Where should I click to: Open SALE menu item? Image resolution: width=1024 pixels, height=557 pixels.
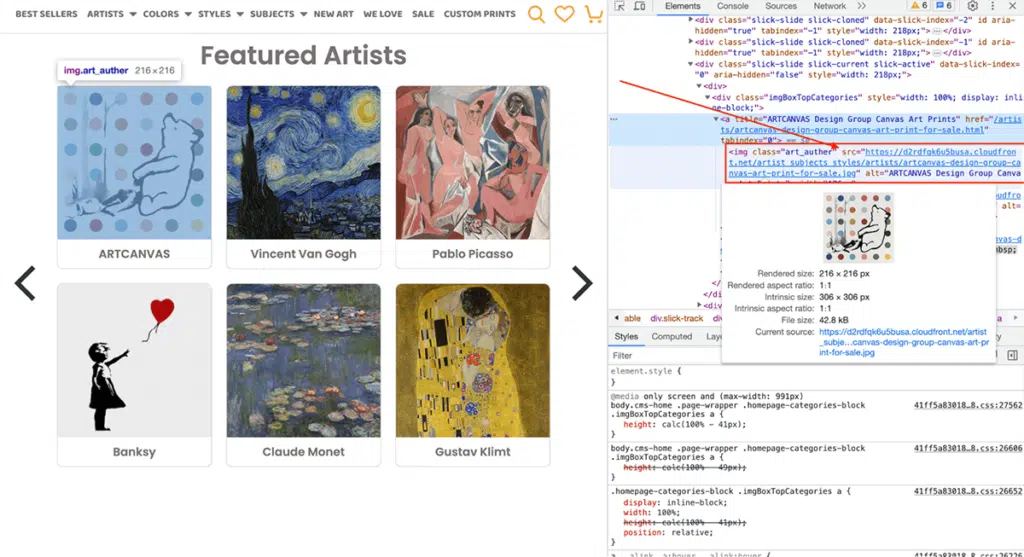[x=423, y=14]
